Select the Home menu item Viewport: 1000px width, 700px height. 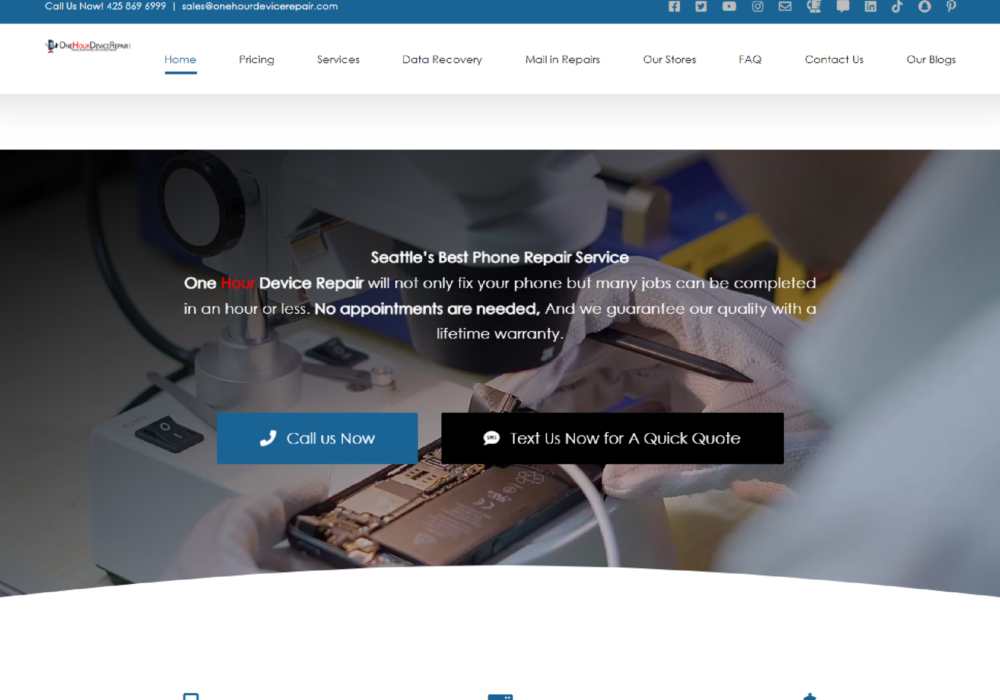[180, 59]
